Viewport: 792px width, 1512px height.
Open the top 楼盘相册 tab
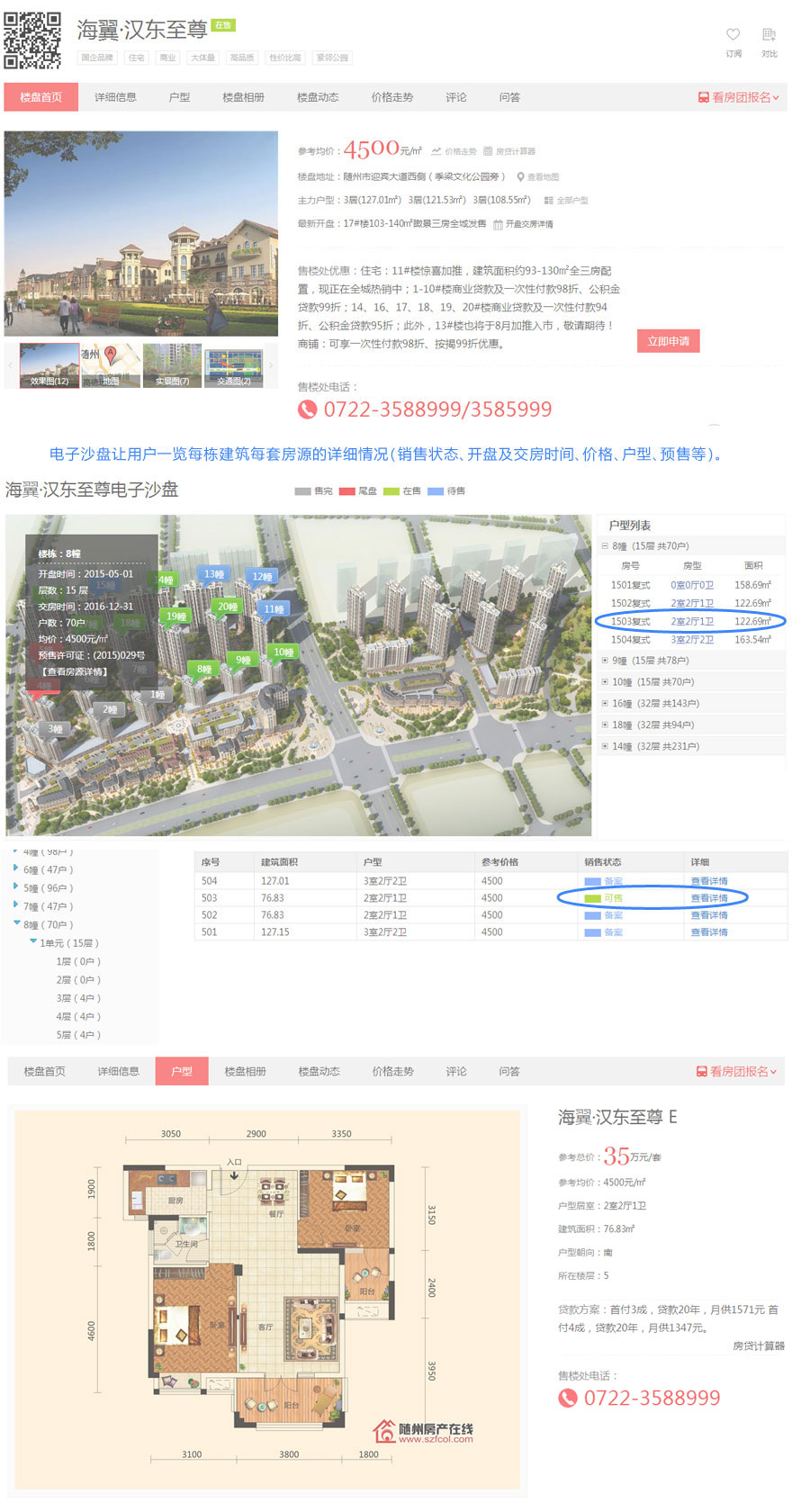pyautogui.click(x=243, y=97)
